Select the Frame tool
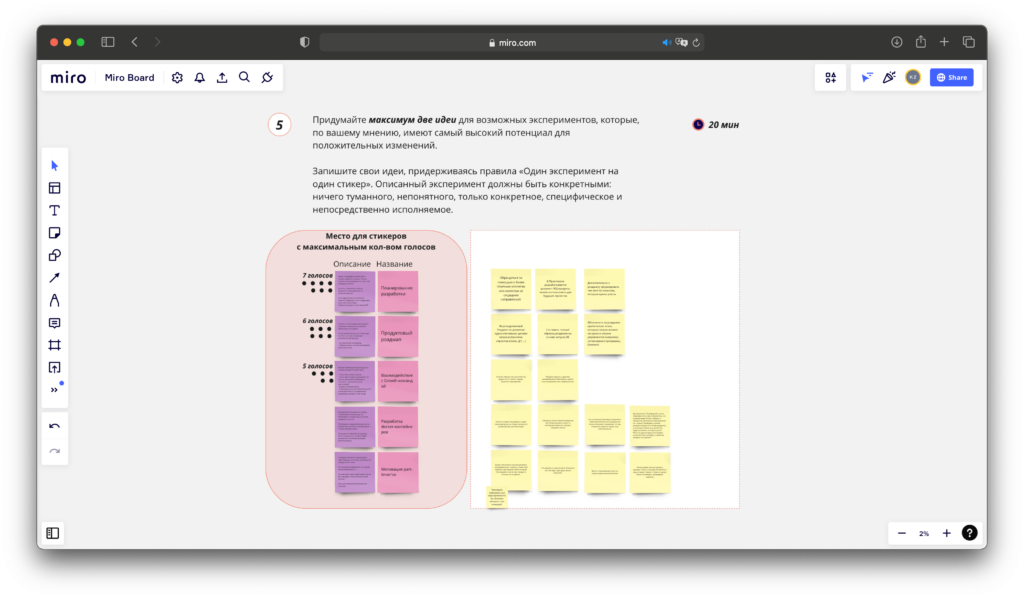This screenshot has height=598, width=1024. click(55, 345)
